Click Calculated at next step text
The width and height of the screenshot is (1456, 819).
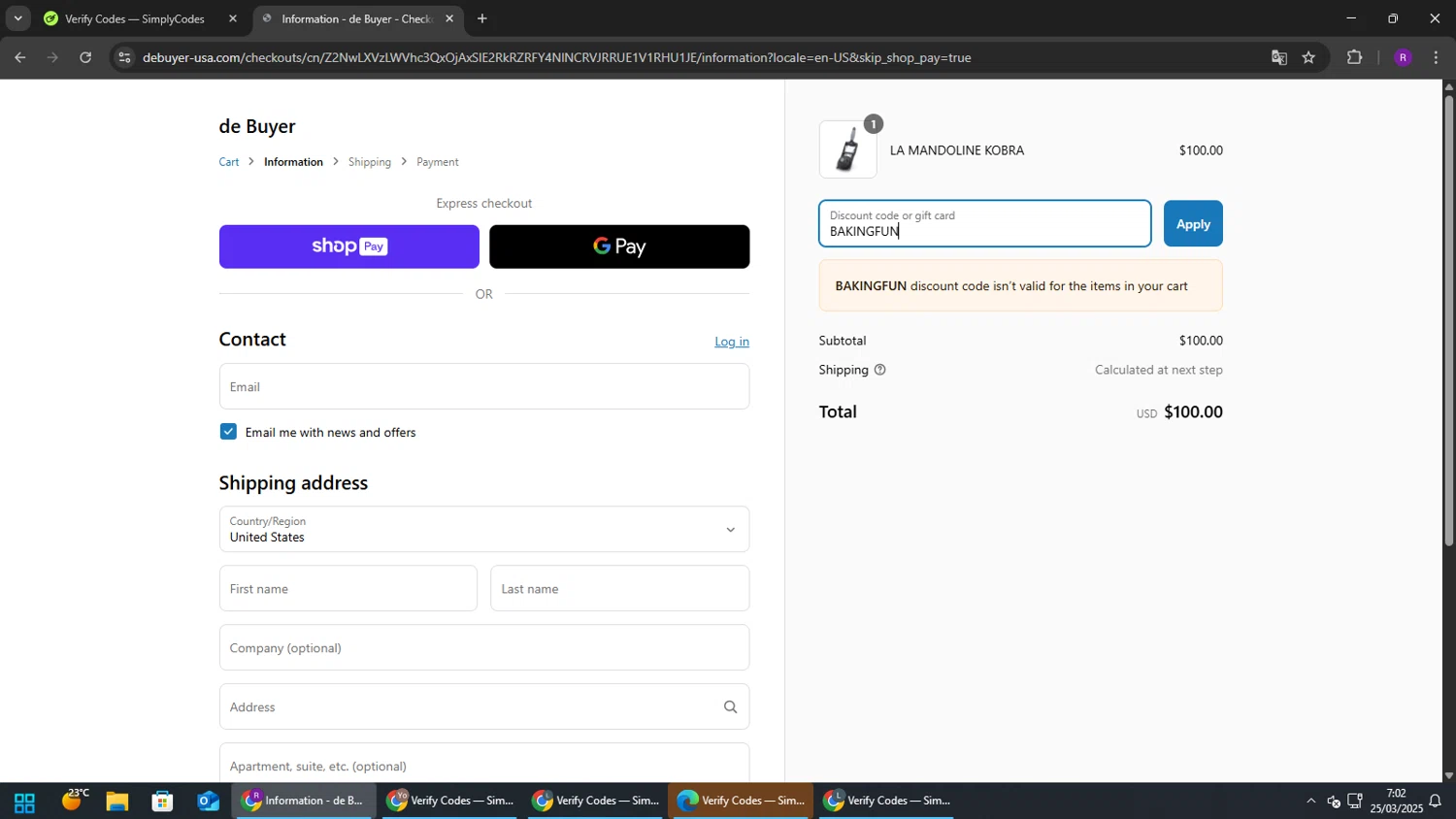pyautogui.click(x=1158, y=370)
